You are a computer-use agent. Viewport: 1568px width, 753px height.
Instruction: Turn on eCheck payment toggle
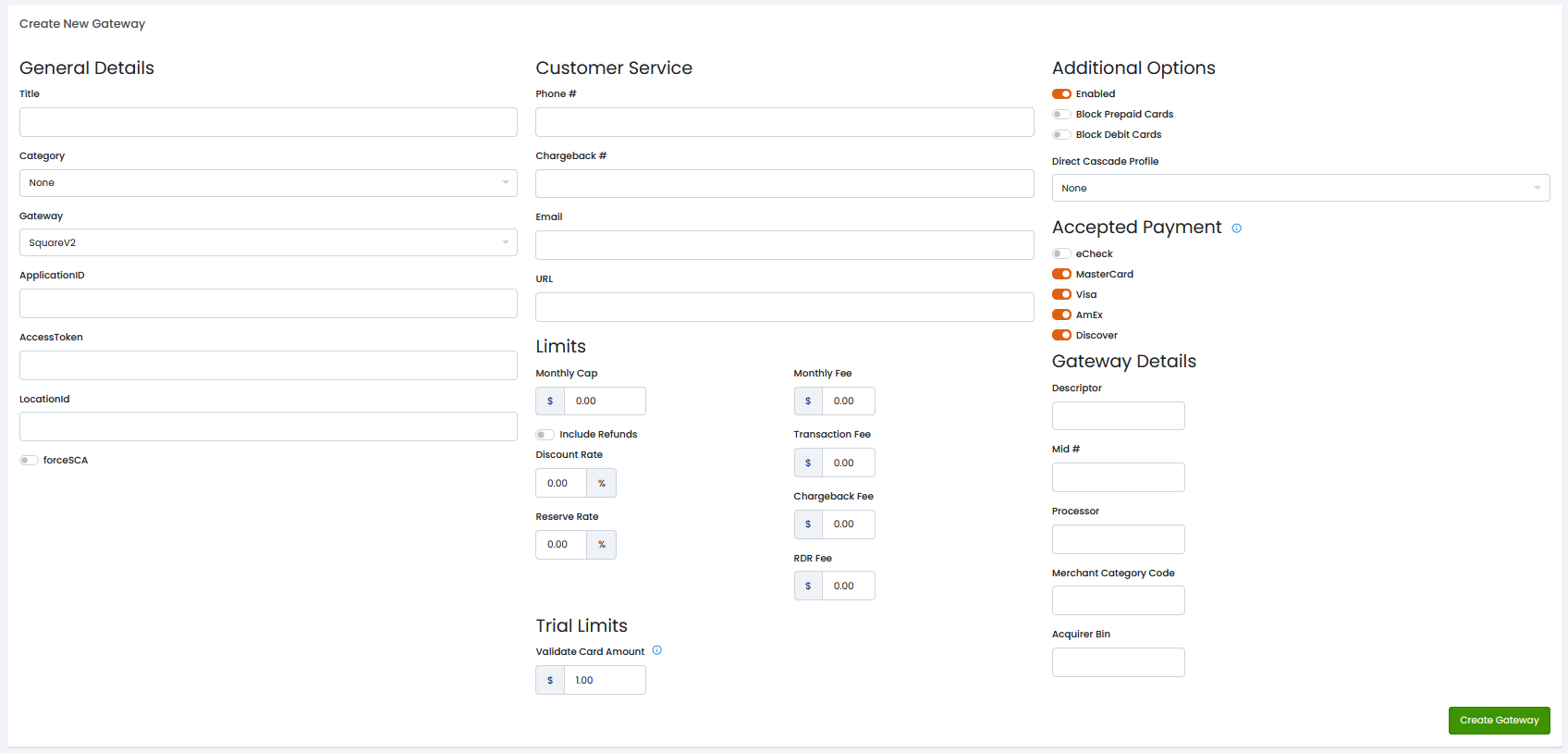pos(1061,254)
